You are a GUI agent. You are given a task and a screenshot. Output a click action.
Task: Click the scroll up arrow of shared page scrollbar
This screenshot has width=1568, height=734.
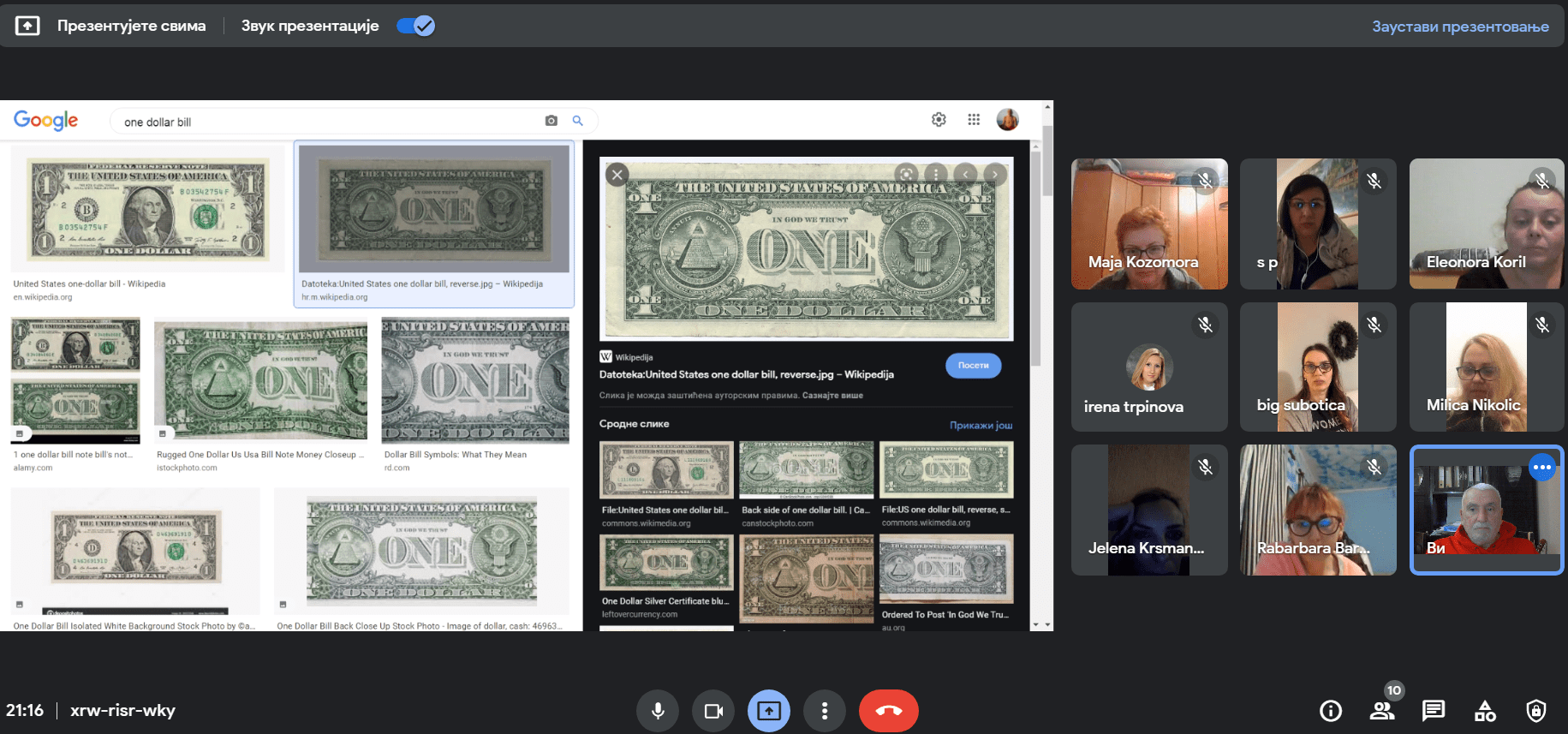click(x=1046, y=108)
